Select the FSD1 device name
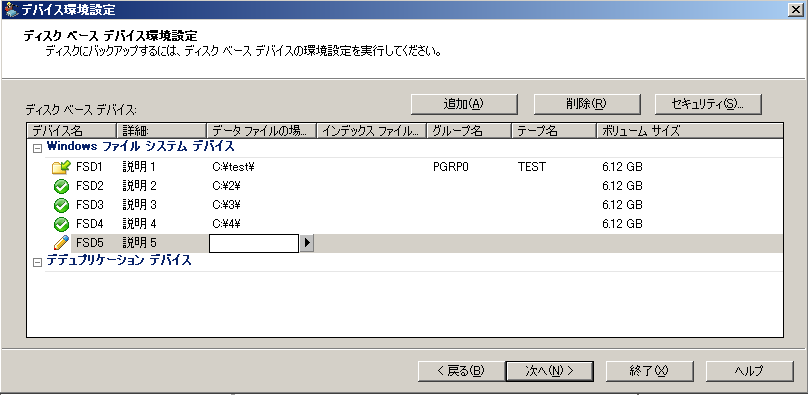Image resolution: width=808 pixels, height=395 pixels. pyautogui.click(x=90, y=167)
